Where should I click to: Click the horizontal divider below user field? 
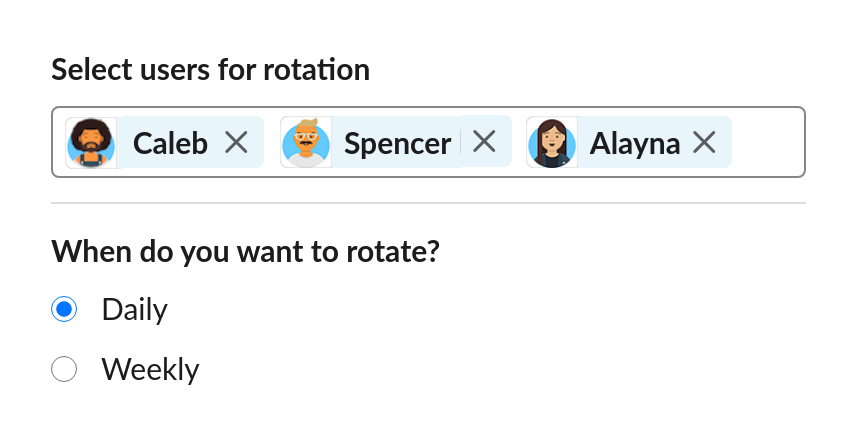point(428,203)
